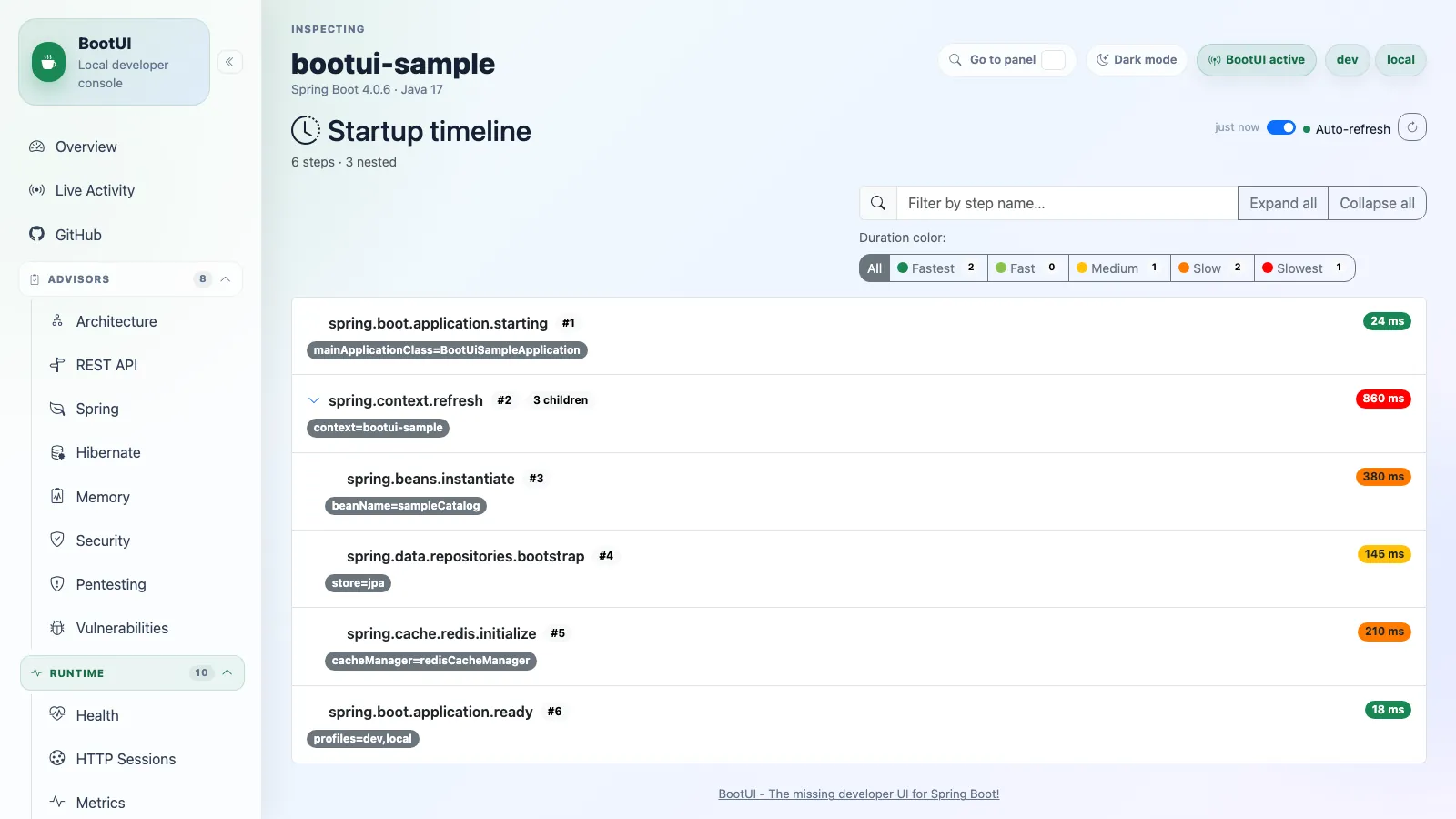Toggle the Auto-refresh switch

click(x=1281, y=127)
